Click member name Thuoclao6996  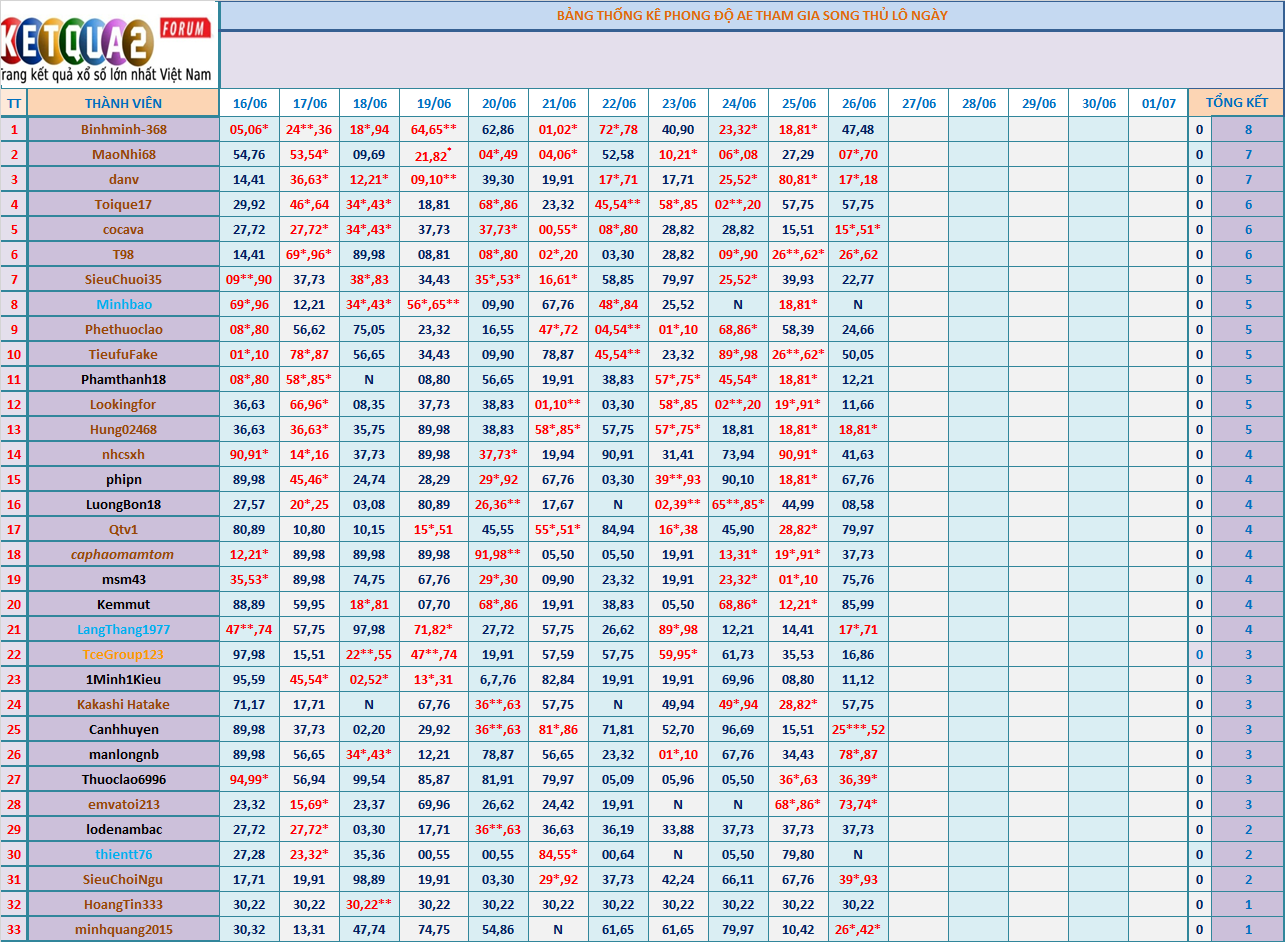pos(123,779)
